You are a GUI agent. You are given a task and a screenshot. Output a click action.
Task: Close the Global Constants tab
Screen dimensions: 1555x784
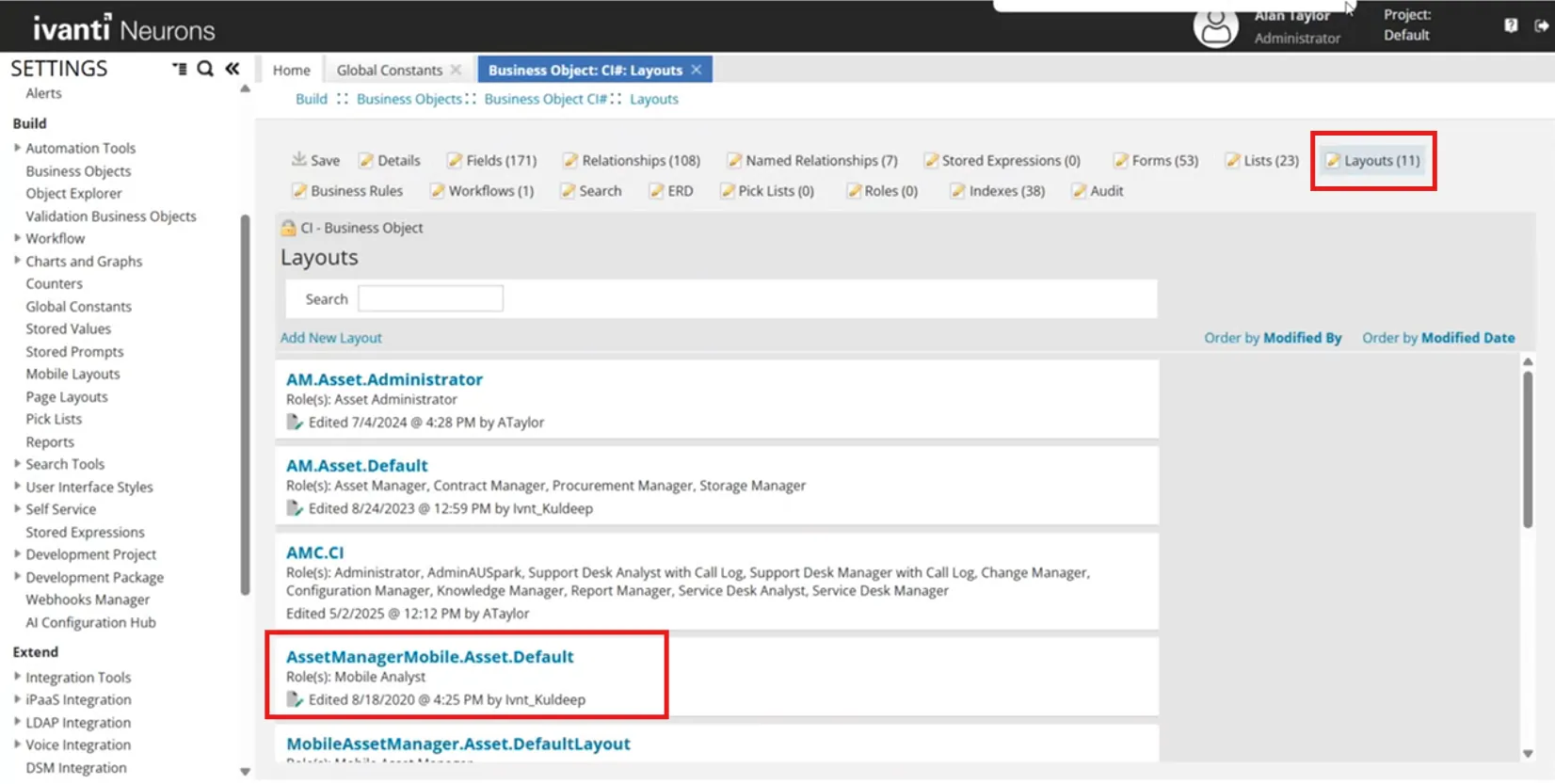pos(456,70)
